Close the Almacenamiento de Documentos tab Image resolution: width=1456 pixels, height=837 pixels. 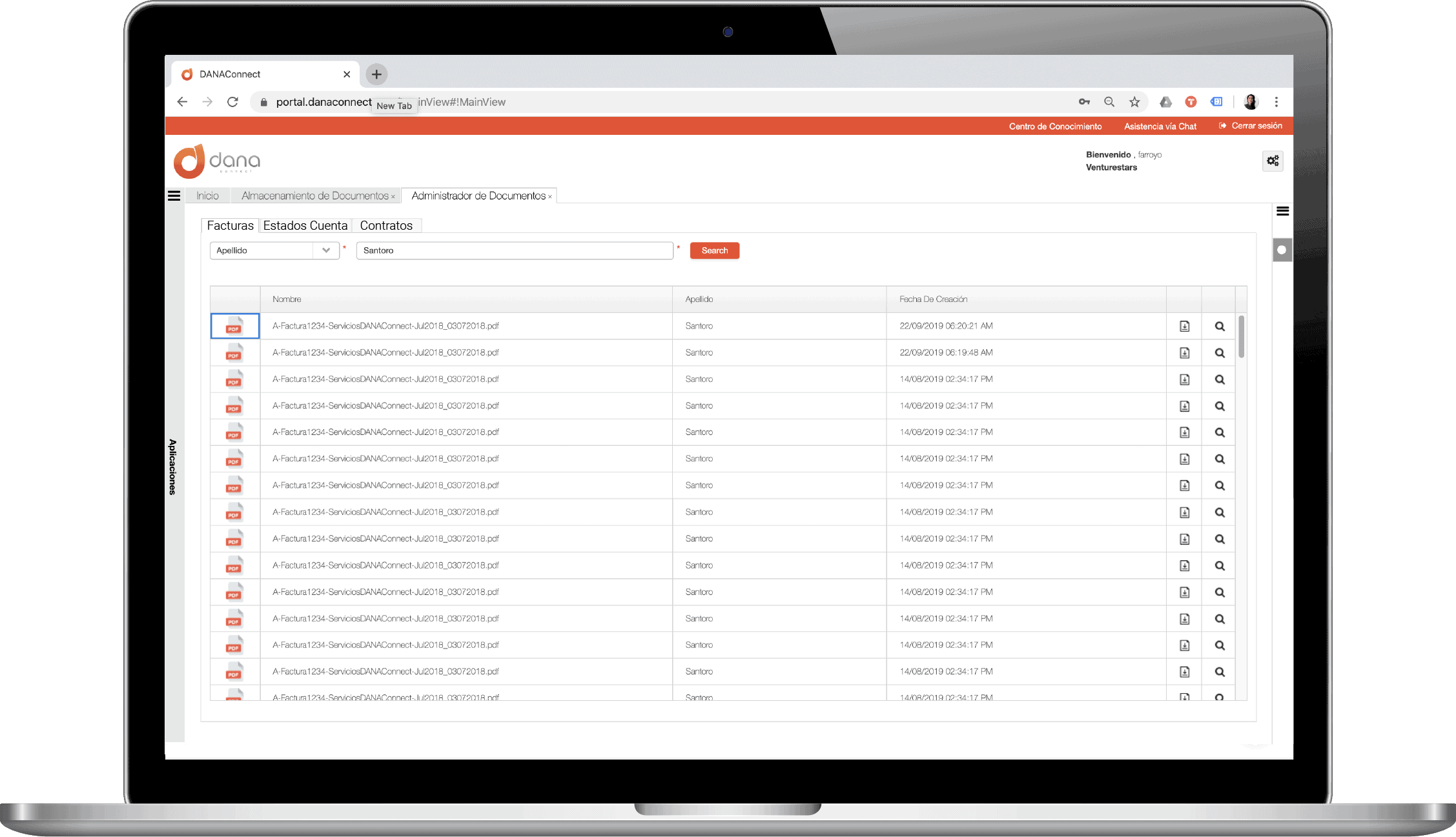coord(393,197)
